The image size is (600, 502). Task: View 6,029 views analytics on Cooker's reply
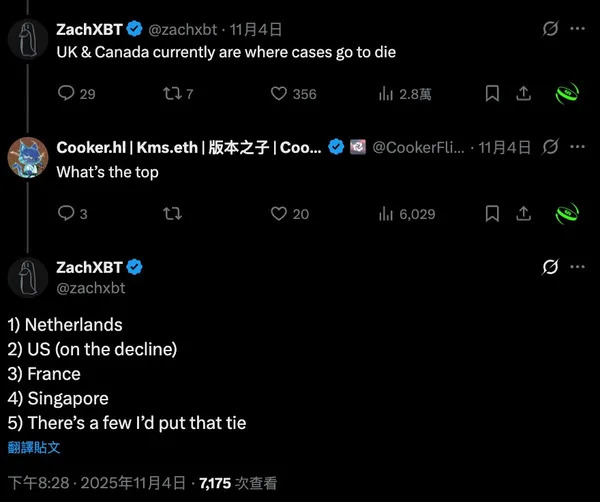[386, 213]
